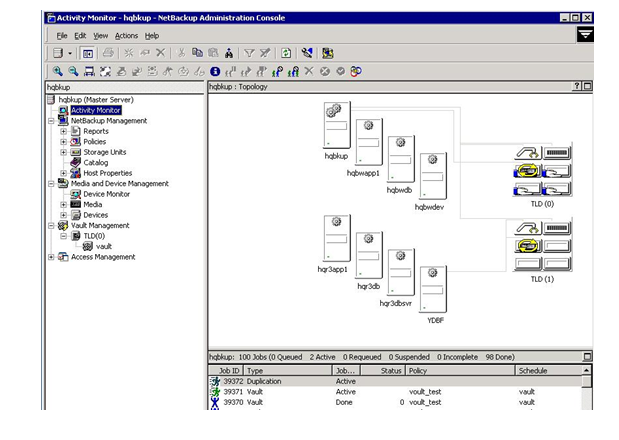
Task: Sort jobs by Schedule column header
Action: point(549,371)
